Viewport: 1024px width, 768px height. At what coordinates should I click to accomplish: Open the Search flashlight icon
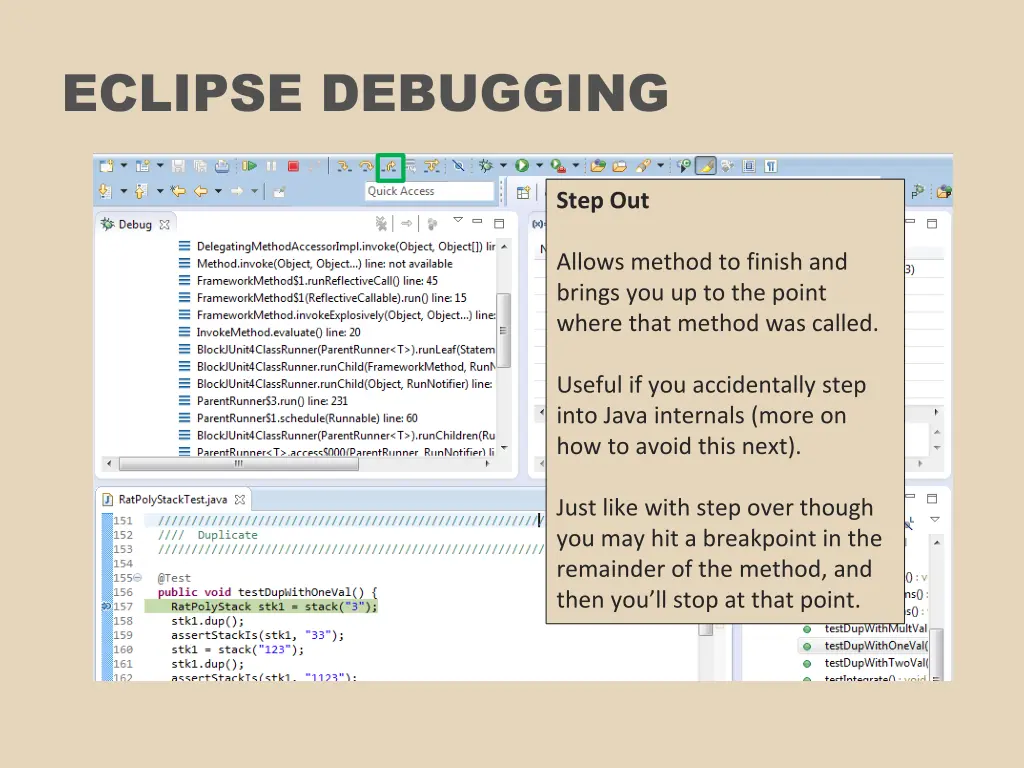[644, 165]
